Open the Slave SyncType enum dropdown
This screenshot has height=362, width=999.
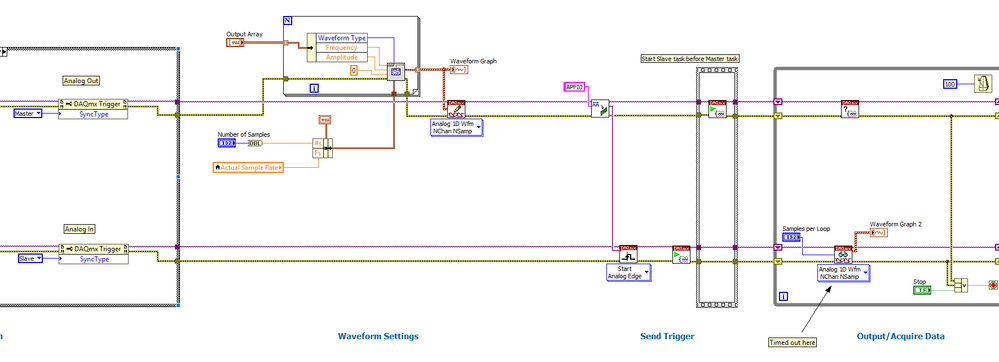(x=30, y=259)
